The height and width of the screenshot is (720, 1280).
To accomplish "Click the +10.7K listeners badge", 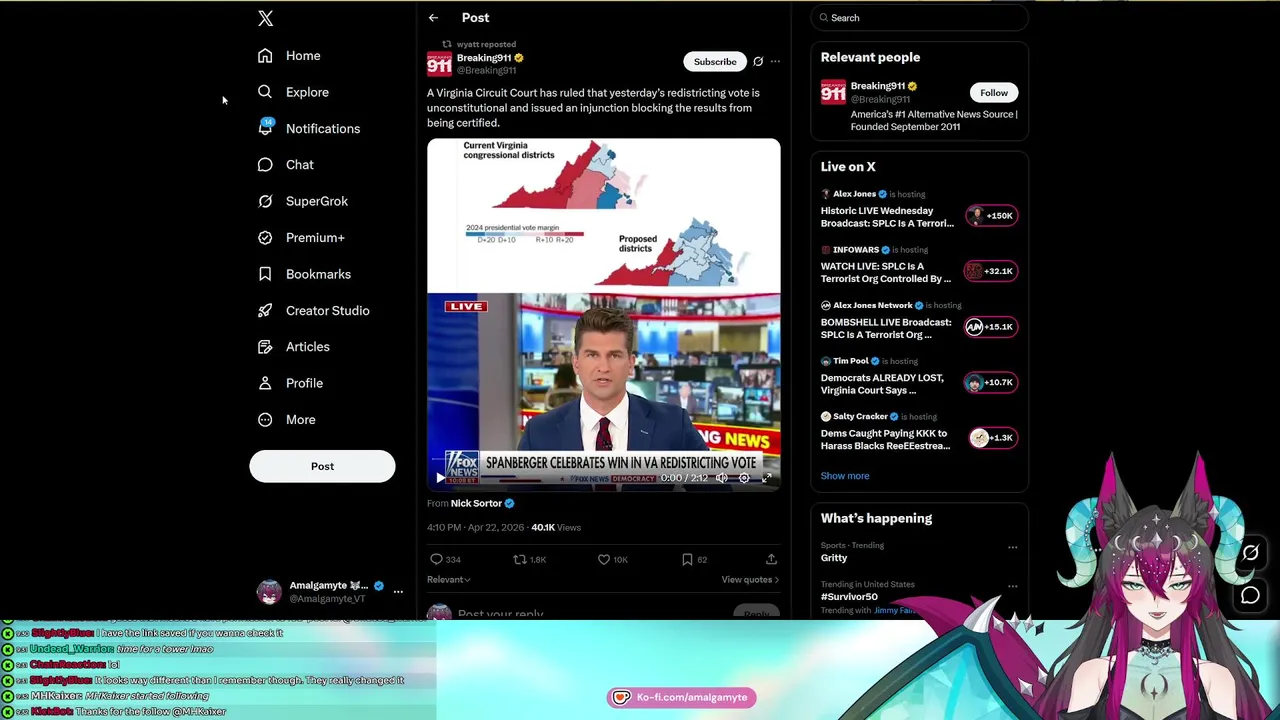I will pyautogui.click(x=991, y=382).
